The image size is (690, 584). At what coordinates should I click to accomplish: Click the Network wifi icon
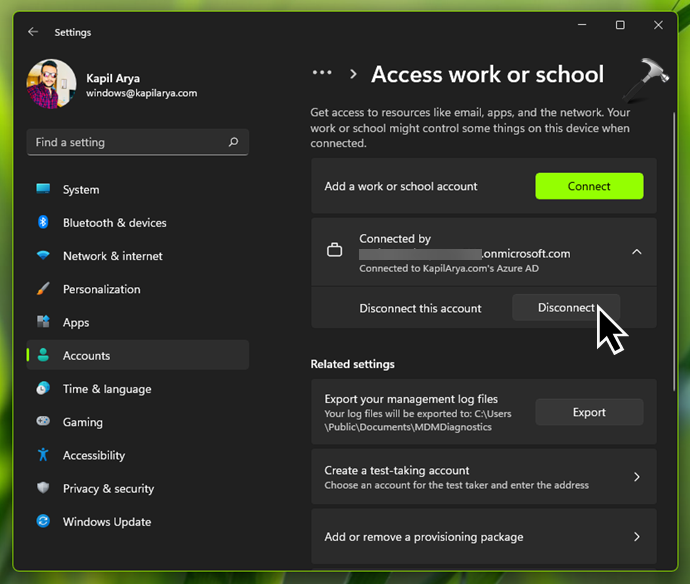click(x=43, y=255)
